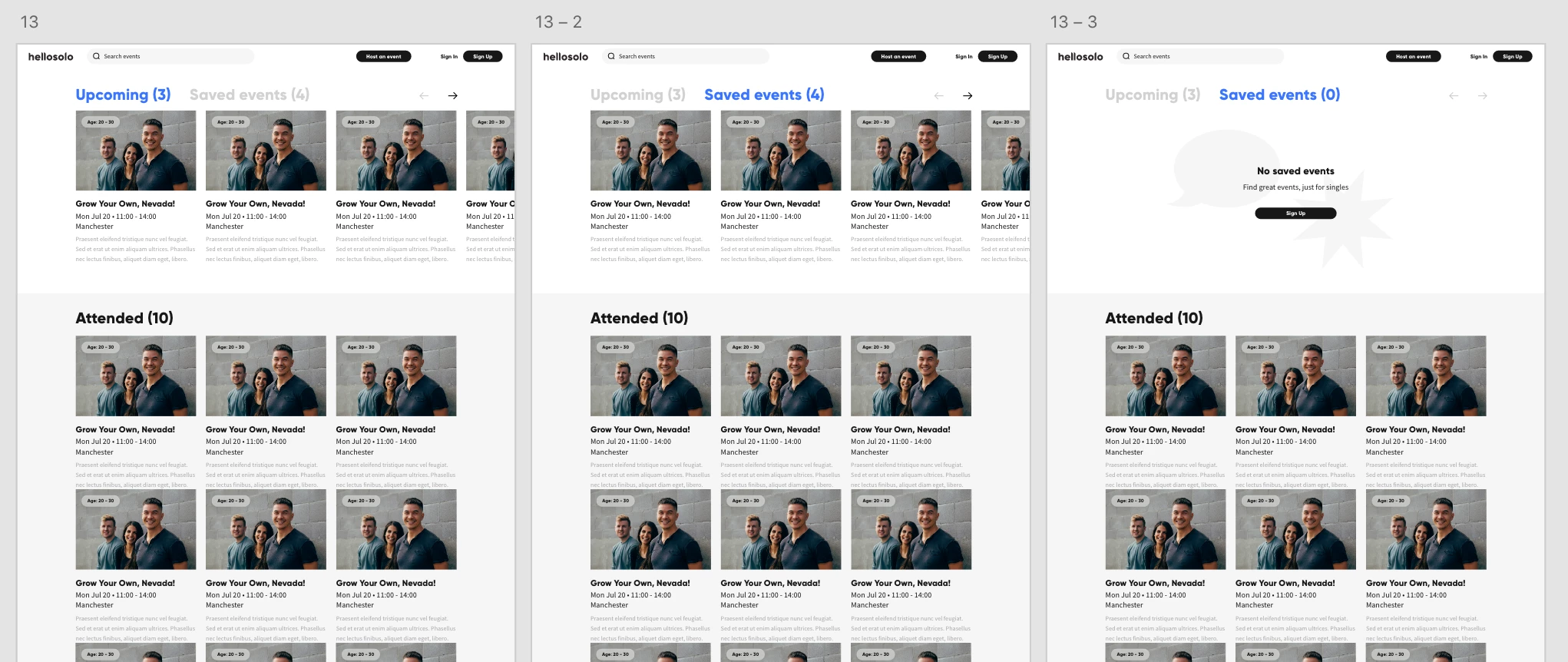Click the search magnifier icon in frame 13 – 3
Image resolution: width=1568 pixels, height=662 pixels.
coord(1126,56)
